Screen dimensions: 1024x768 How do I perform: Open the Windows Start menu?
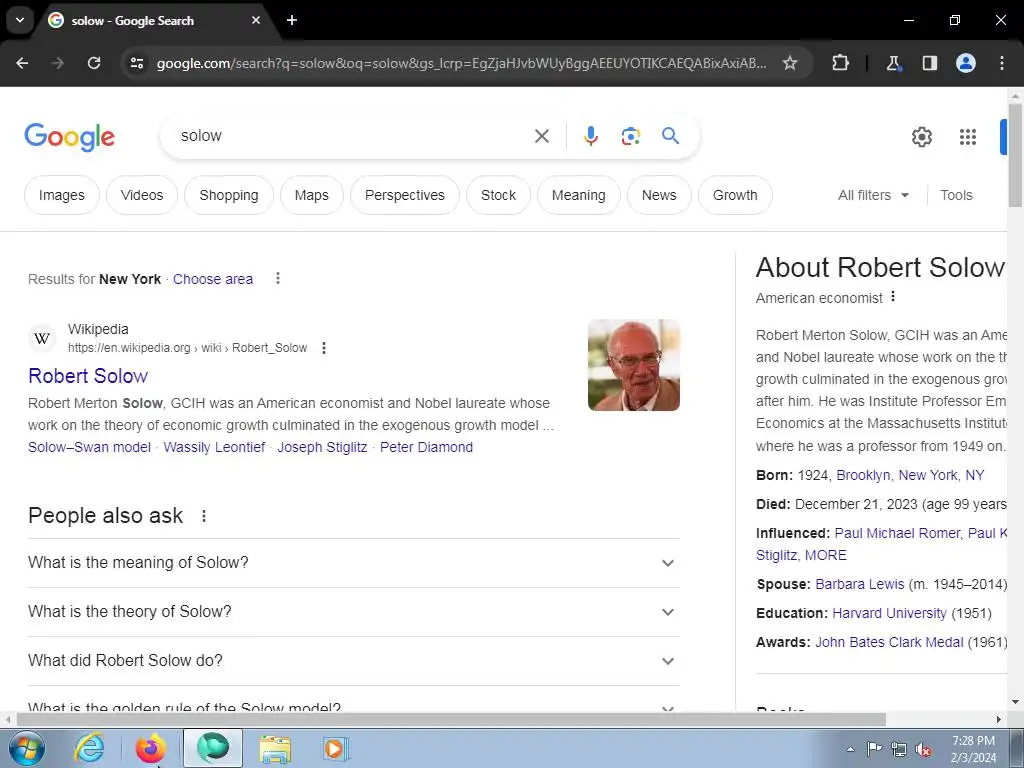click(x=26, y=748)
